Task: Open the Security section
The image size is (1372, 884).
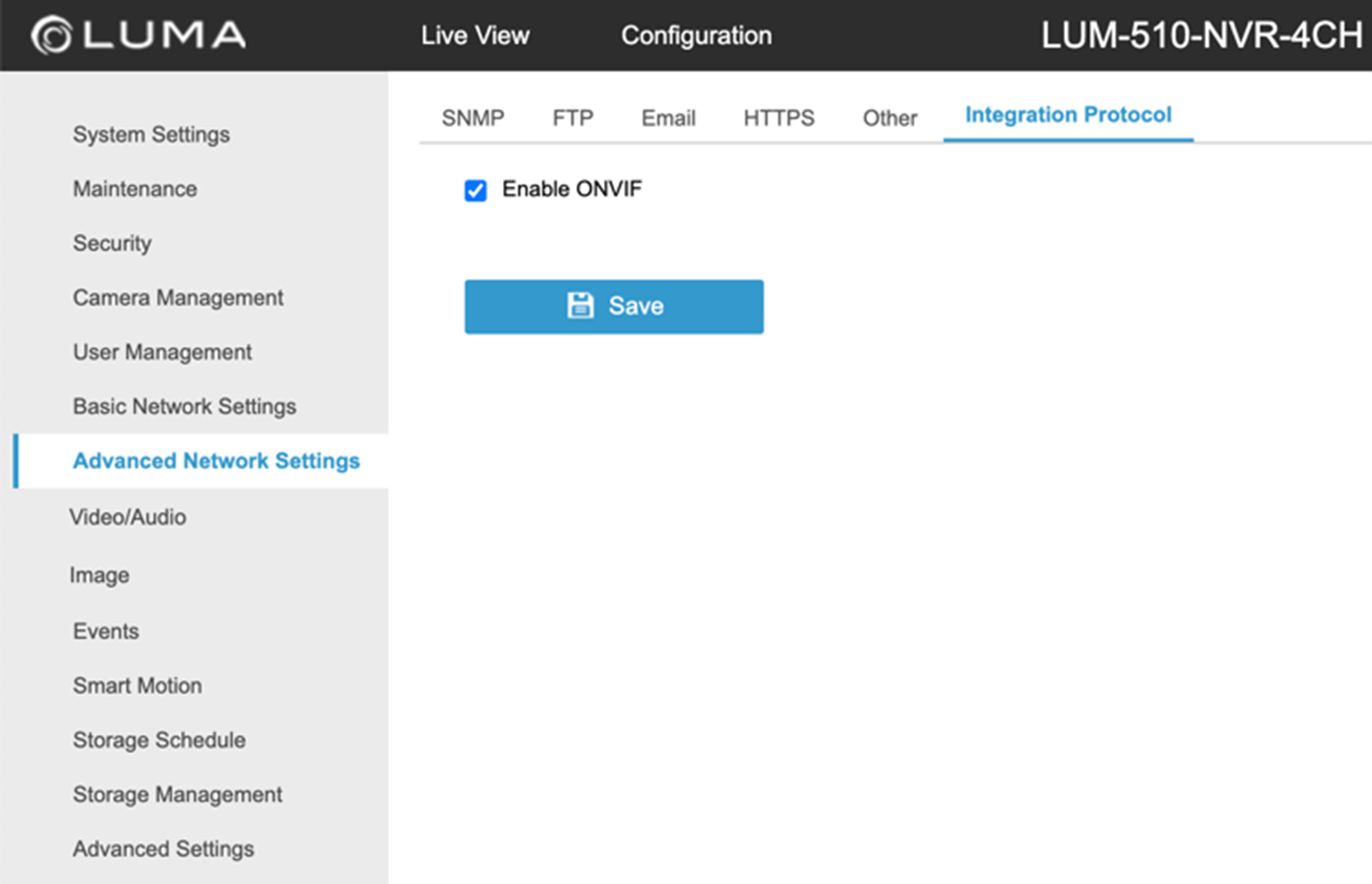Action: coord(112,243)
